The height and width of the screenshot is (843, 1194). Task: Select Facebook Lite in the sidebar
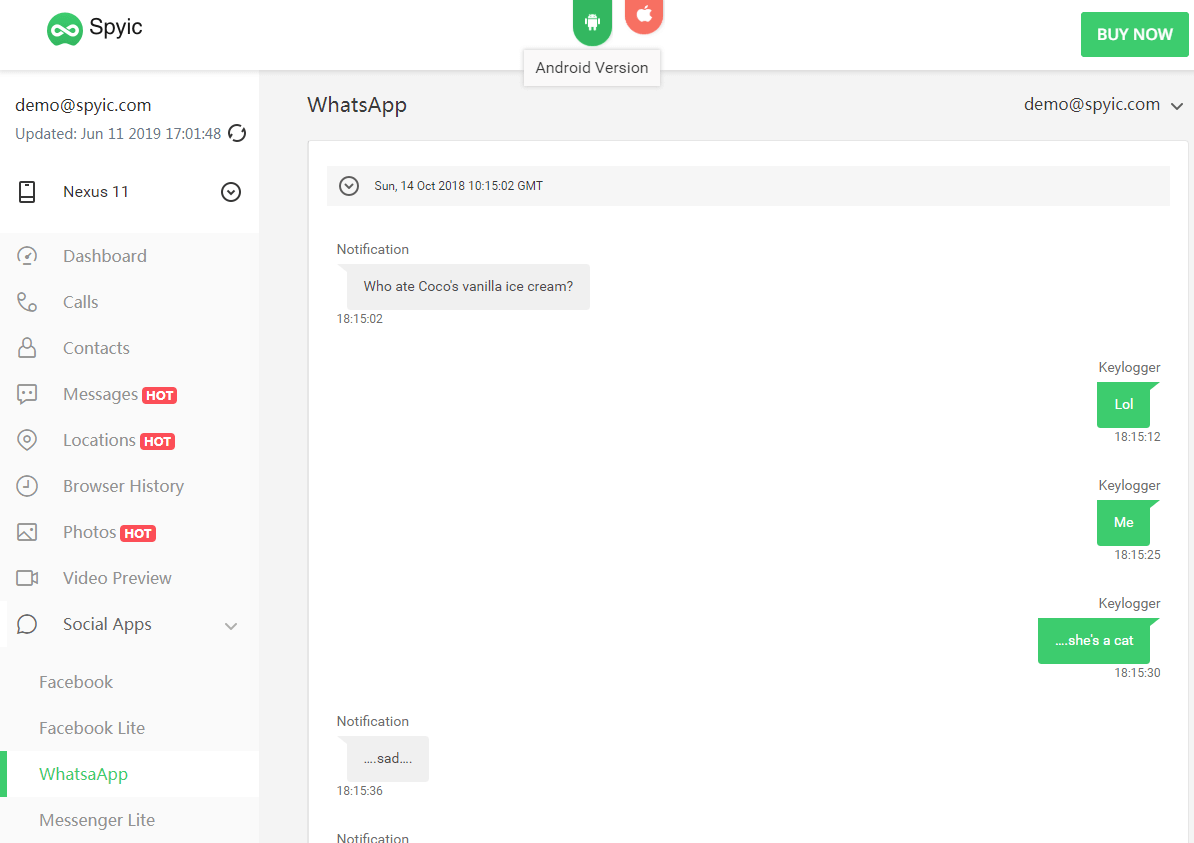92,728
